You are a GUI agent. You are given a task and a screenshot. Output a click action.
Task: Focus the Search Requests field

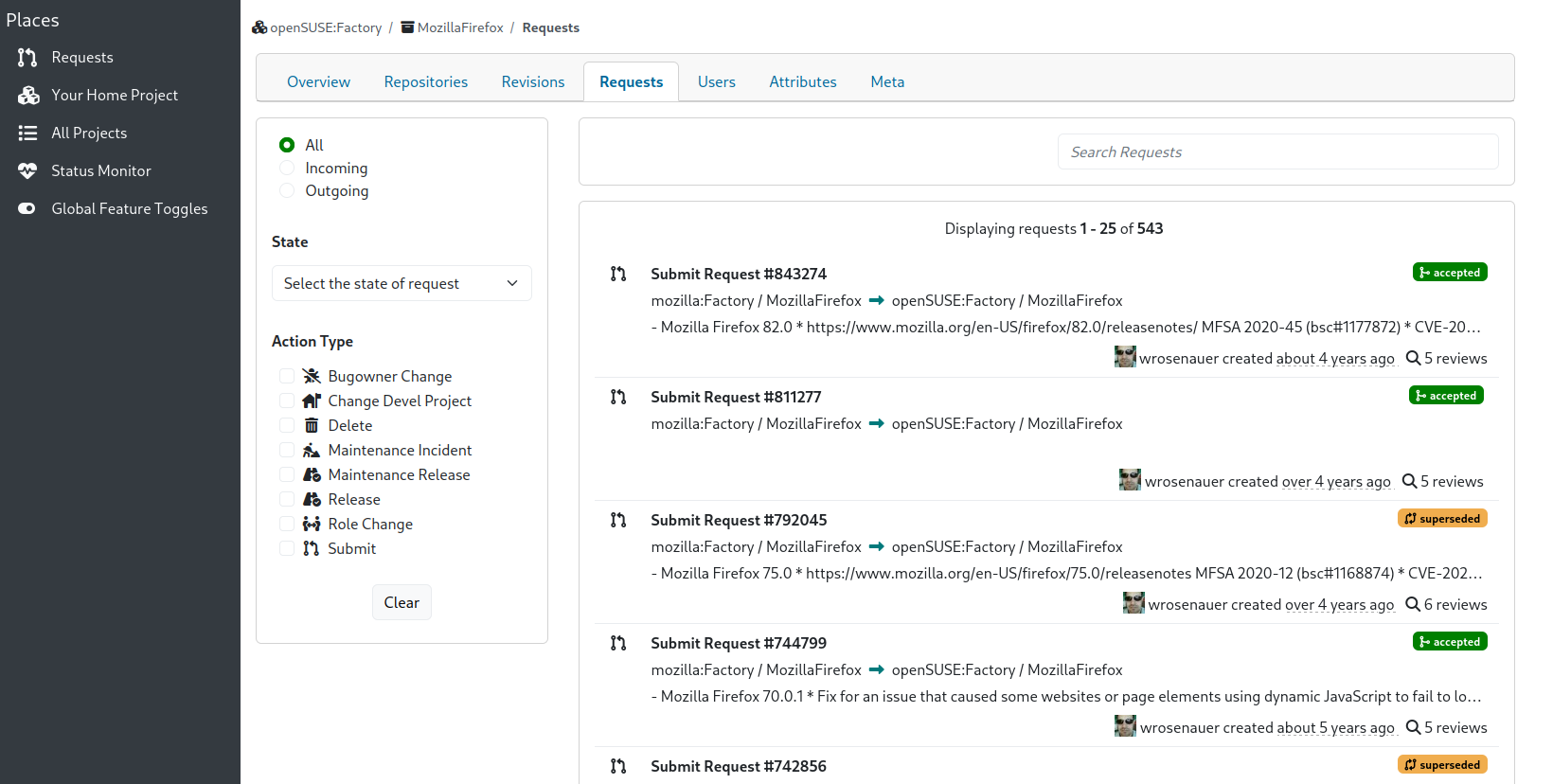(x=1277, y=151)
